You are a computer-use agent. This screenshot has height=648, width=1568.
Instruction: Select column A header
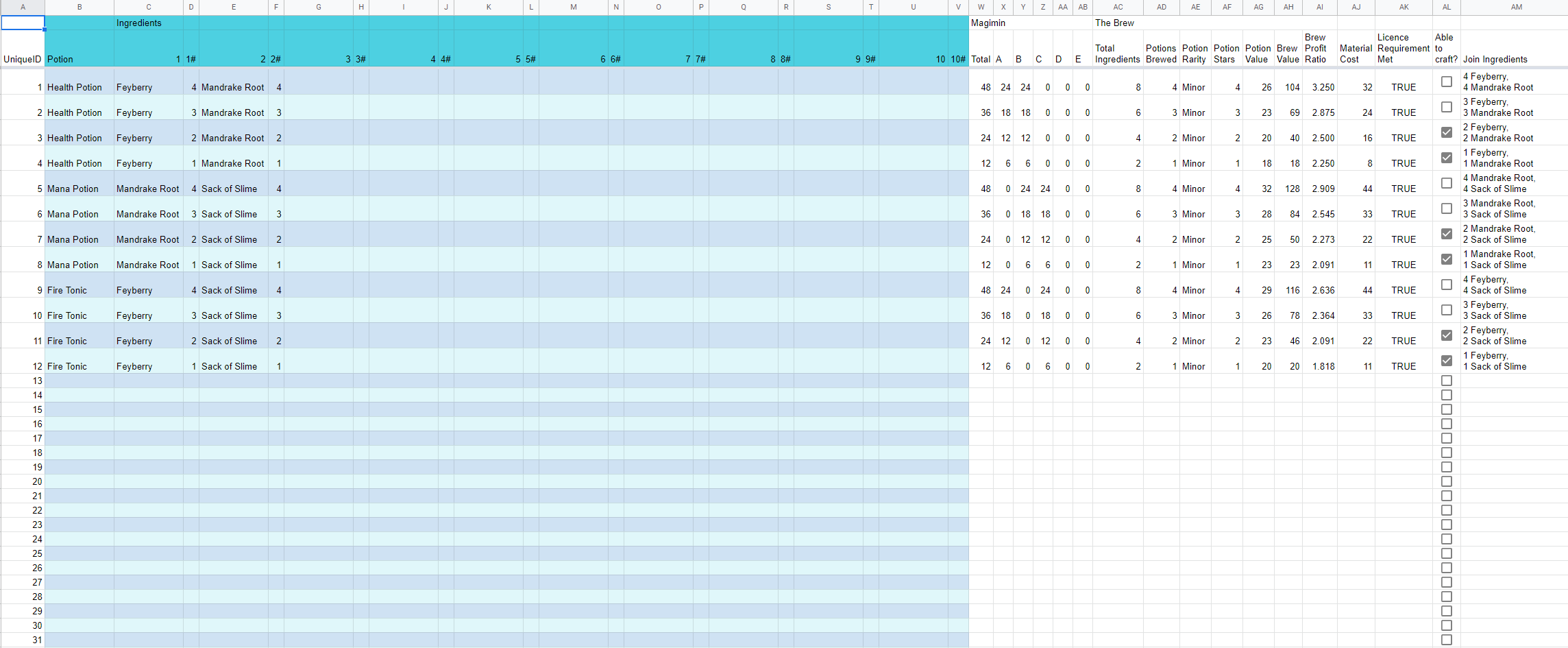click(x=23, y=7)
